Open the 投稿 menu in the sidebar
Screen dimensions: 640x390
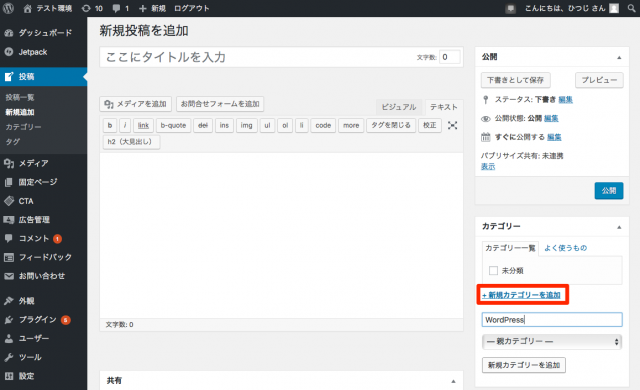pyautogui.click(x=43, y=76)
